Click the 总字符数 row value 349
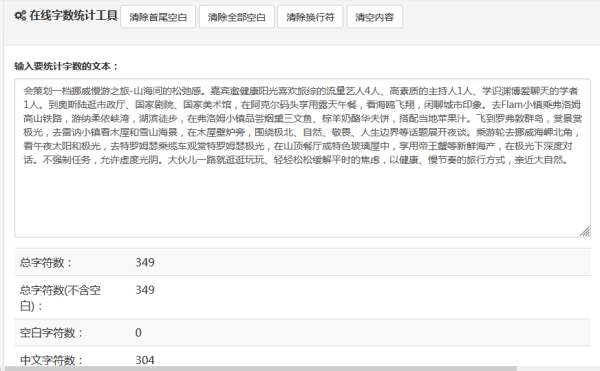 click(145, 262)
